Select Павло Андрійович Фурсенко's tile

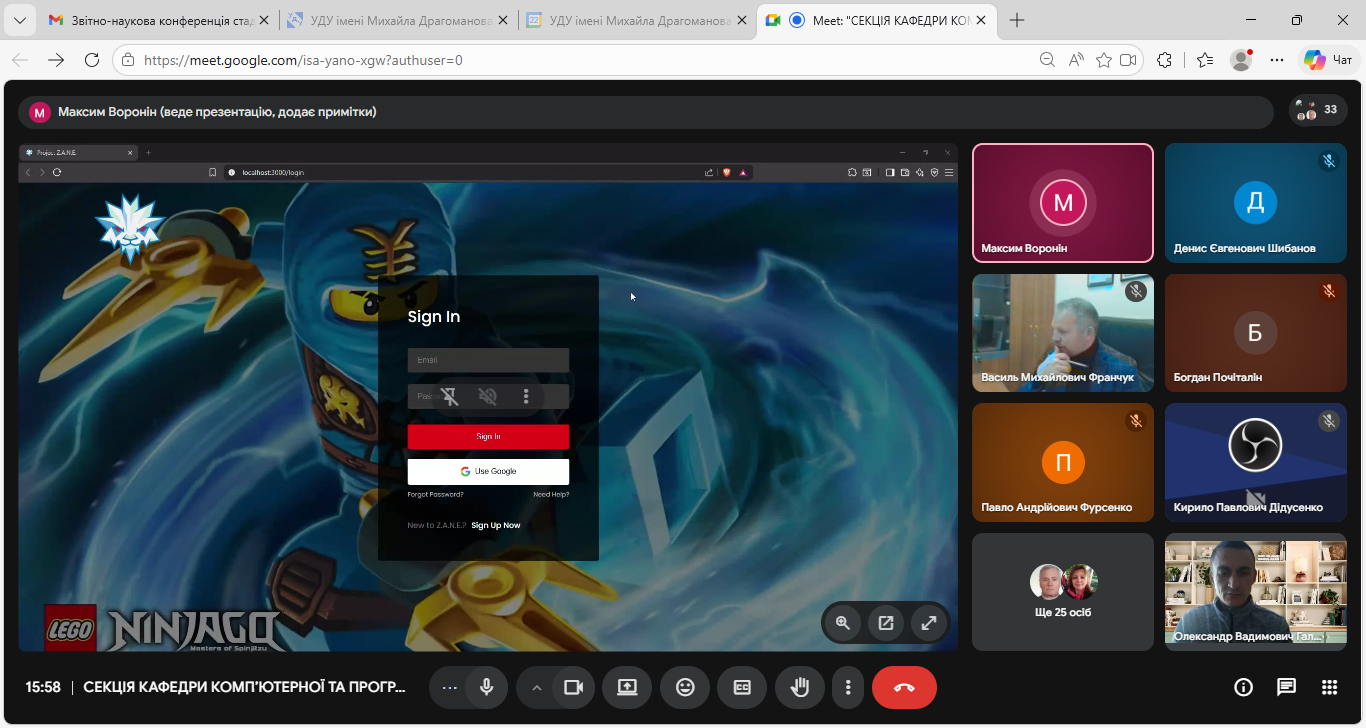(x=1063, y=462)
